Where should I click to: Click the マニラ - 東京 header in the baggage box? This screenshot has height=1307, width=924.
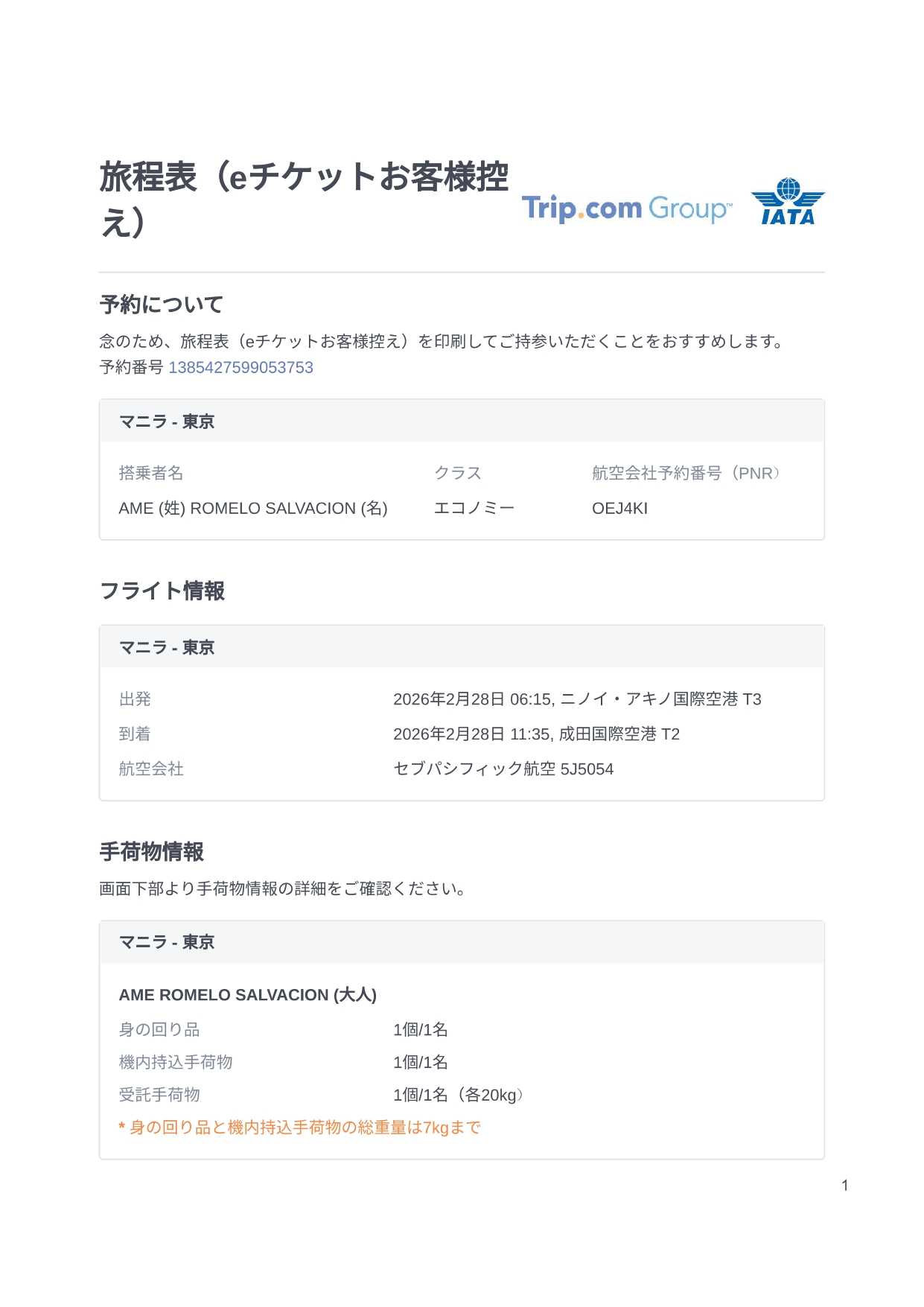(167, 943)
